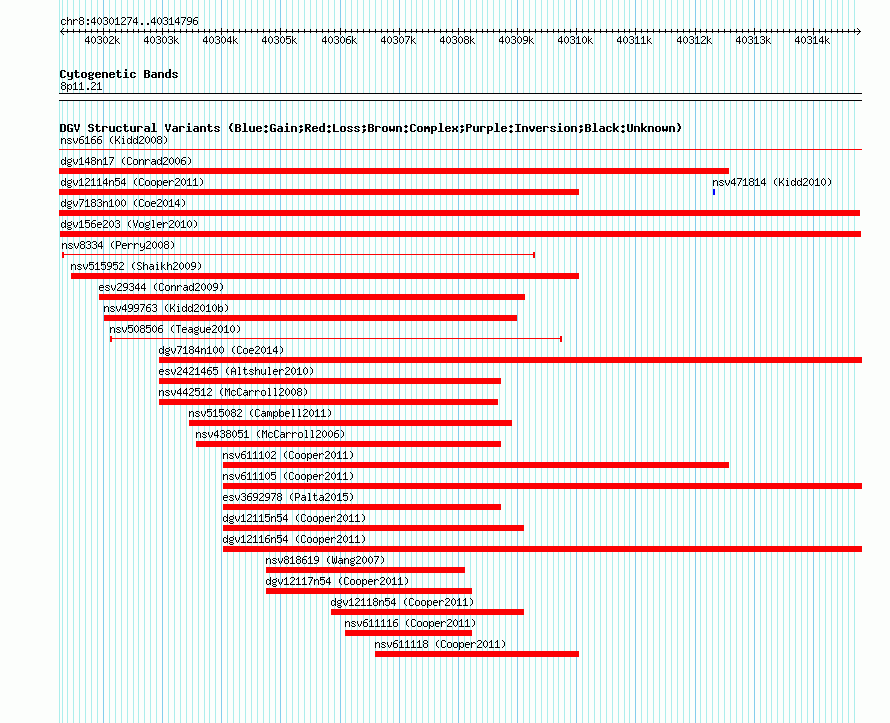Screen dimensions: 890x723
Task: Select nsv508506 (Teague2010) variant label
Action: pyautogui.click(x=175, y=329)
